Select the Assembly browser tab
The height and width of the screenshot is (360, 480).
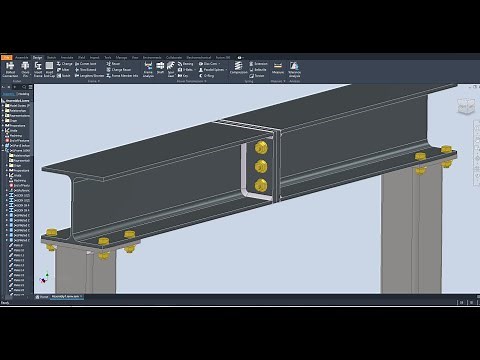tap(8, 94)
